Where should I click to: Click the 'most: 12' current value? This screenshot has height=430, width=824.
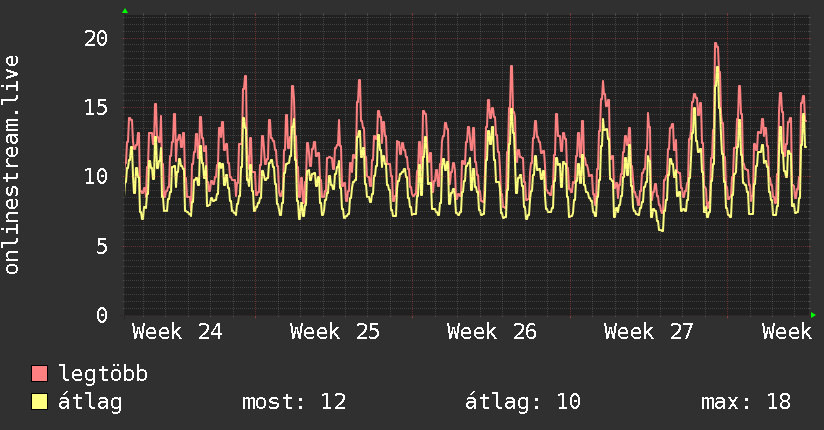[294, 402]
